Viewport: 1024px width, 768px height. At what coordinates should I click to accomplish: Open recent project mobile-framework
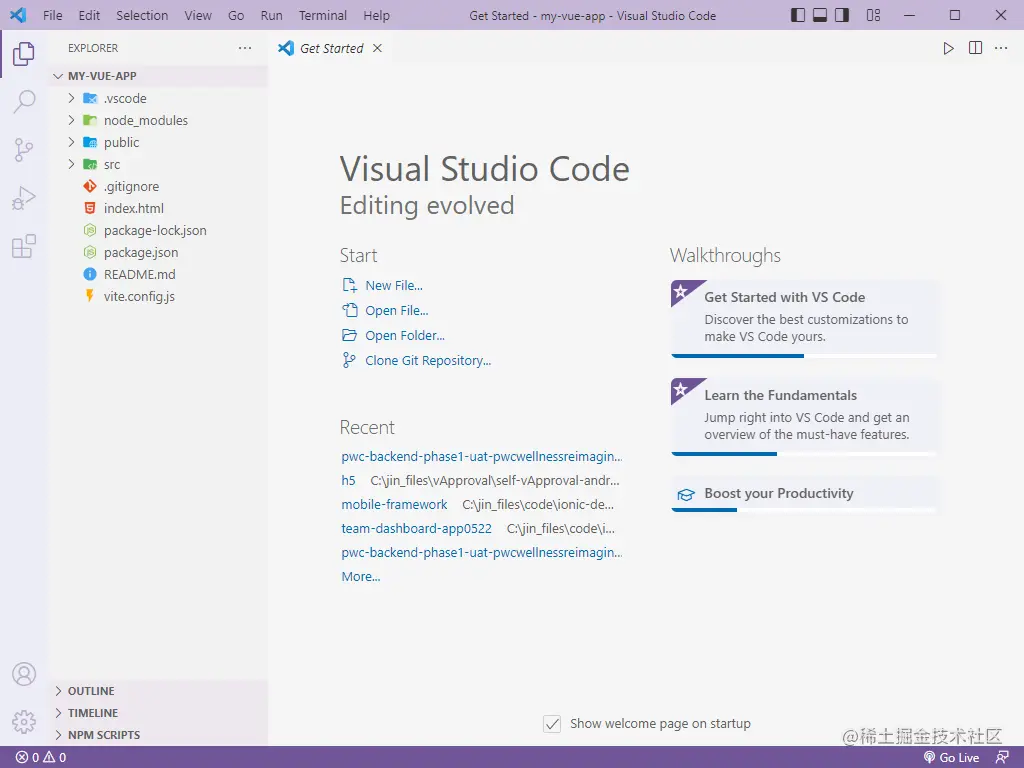coord(394,505)
